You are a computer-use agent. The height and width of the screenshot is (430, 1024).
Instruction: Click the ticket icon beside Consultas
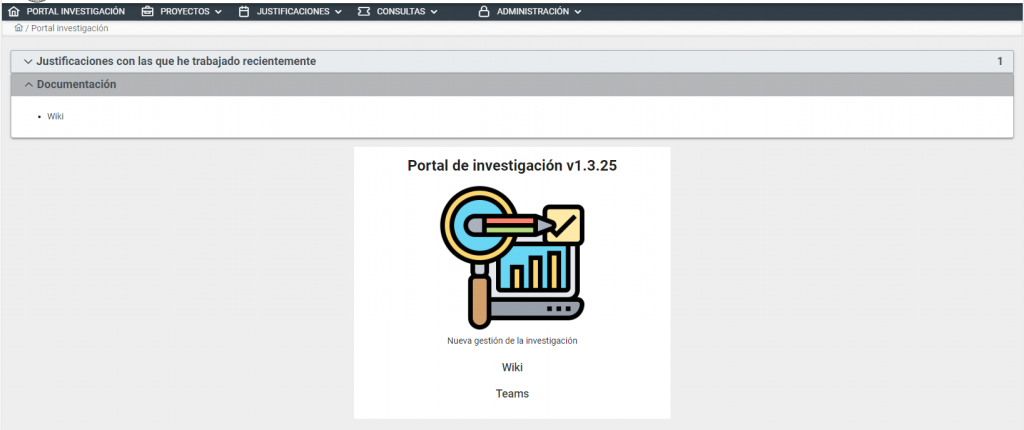coord(363,12)
